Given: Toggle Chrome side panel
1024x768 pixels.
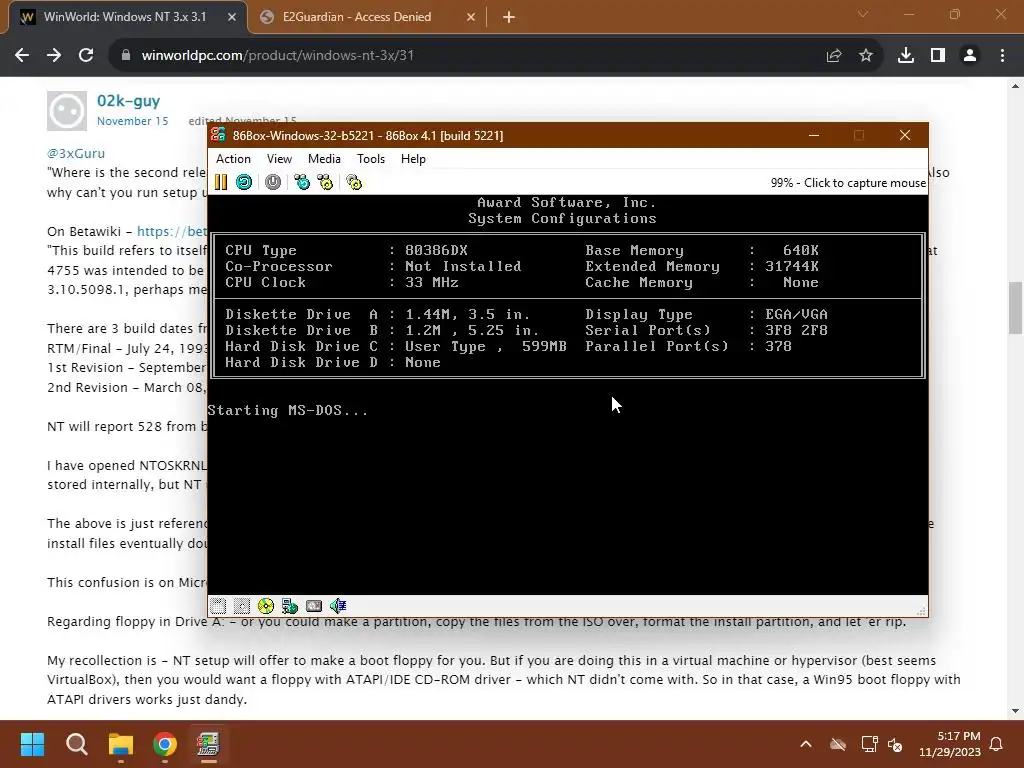Looking at the screenshot, I should pyautogui.click(x=938, y=56).
